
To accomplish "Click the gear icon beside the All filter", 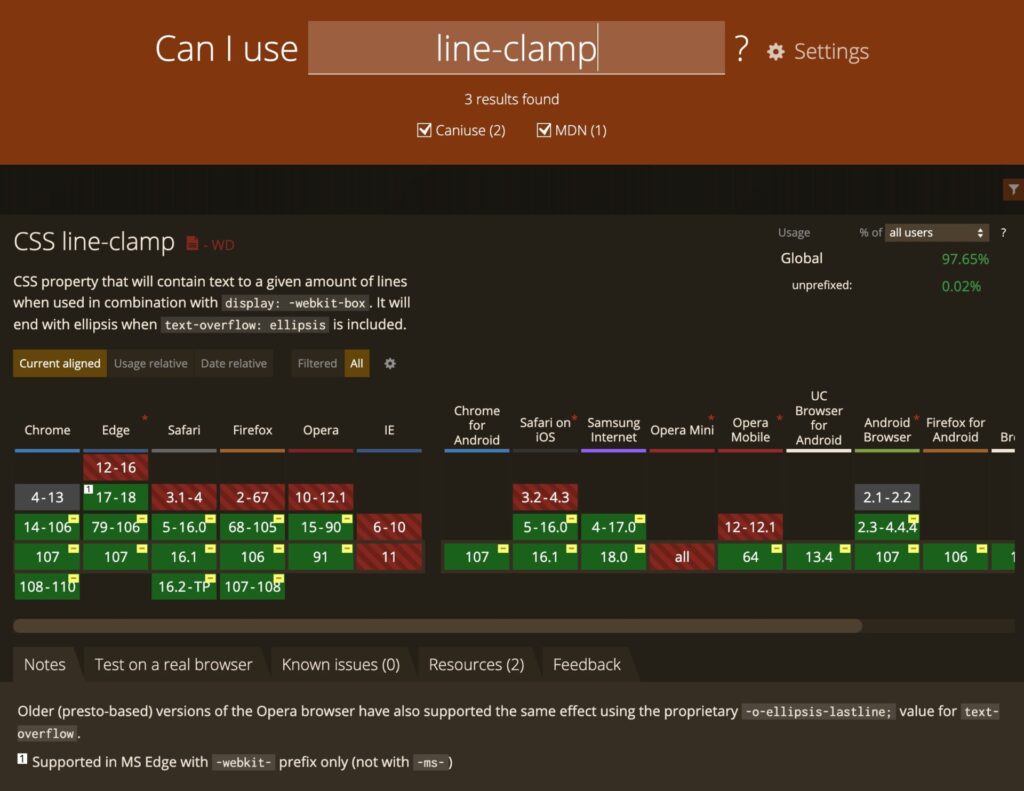I will (x=389, y=364).
